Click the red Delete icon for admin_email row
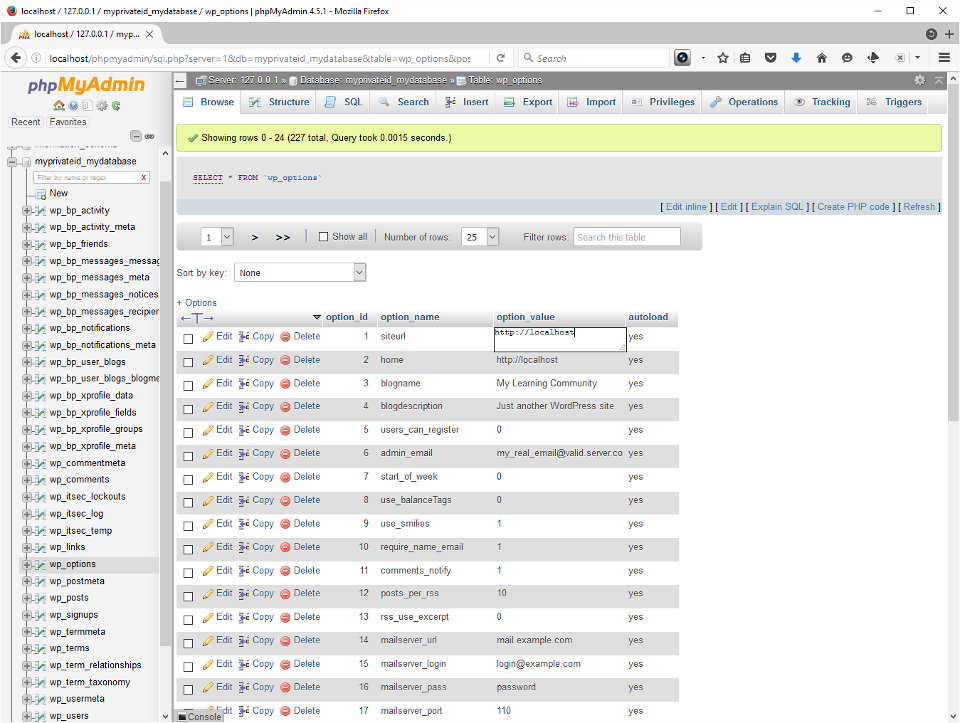 (x=285, y=454)
